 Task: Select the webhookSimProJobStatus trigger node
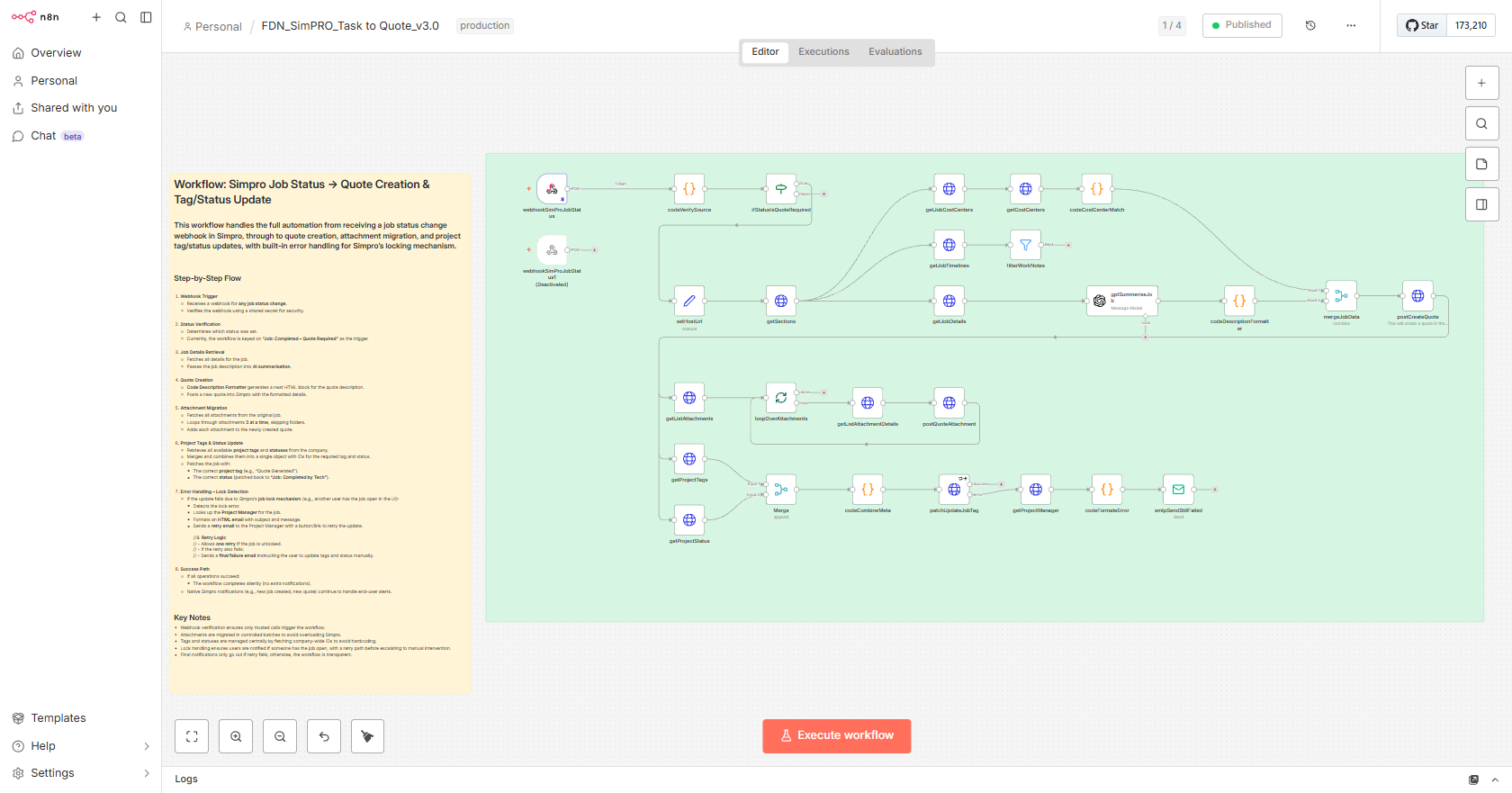(552, 189)
